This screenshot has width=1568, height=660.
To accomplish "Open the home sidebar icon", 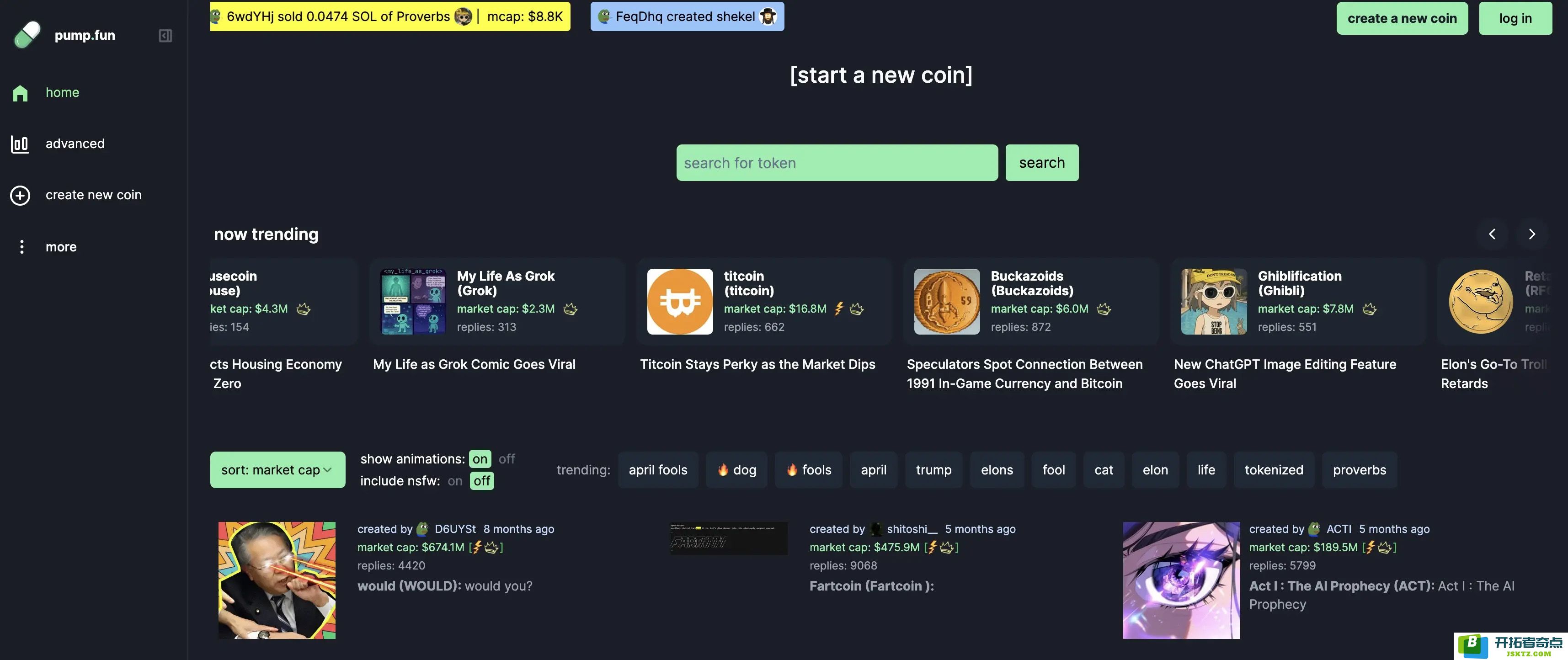I will (x=20, y=93).
